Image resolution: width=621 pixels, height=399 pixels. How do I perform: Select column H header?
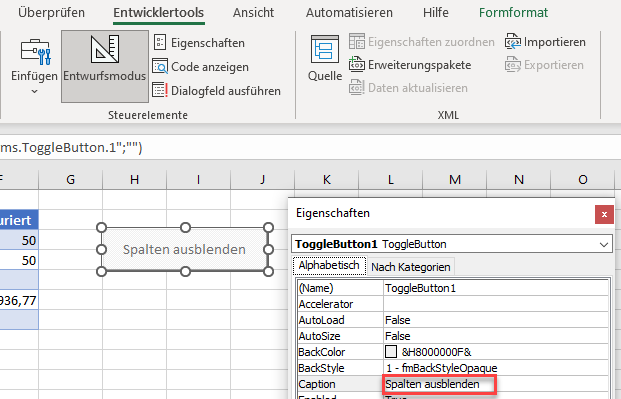pyautogui.click(x=135, y=179)
